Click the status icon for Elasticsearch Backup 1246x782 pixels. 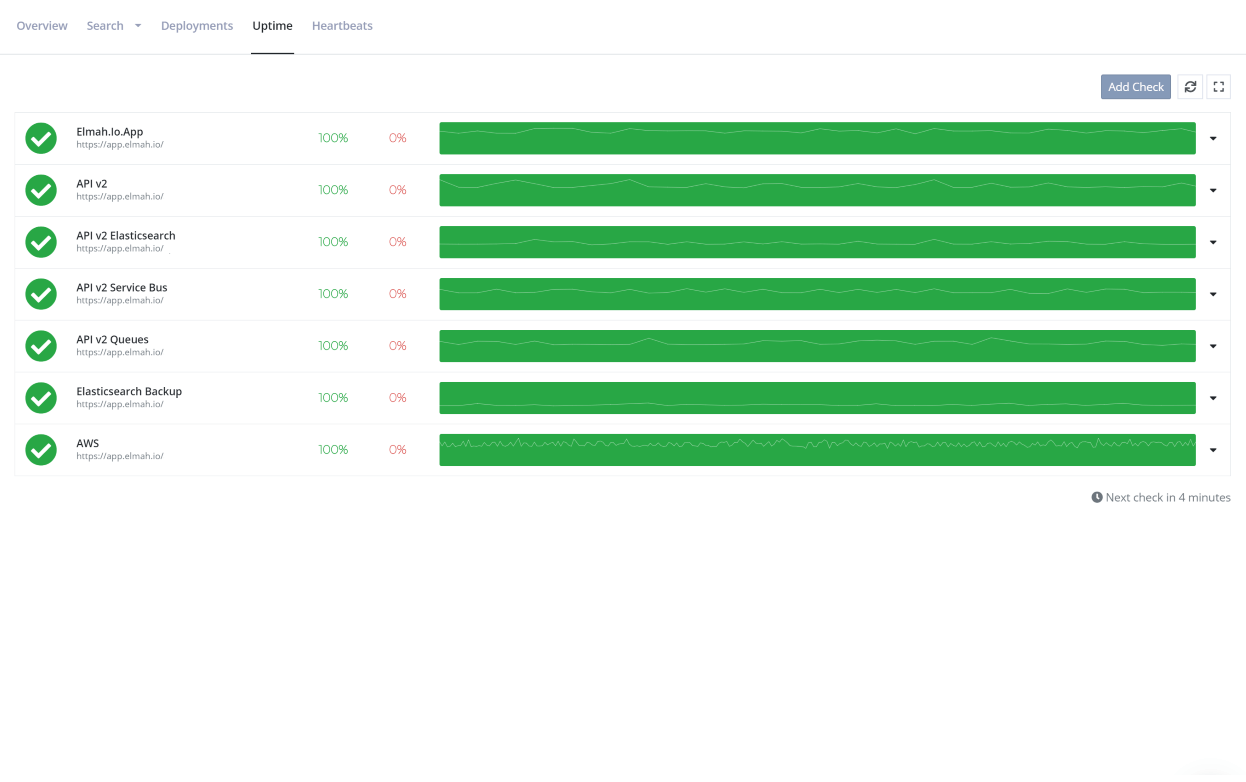[x=41, y=397]
